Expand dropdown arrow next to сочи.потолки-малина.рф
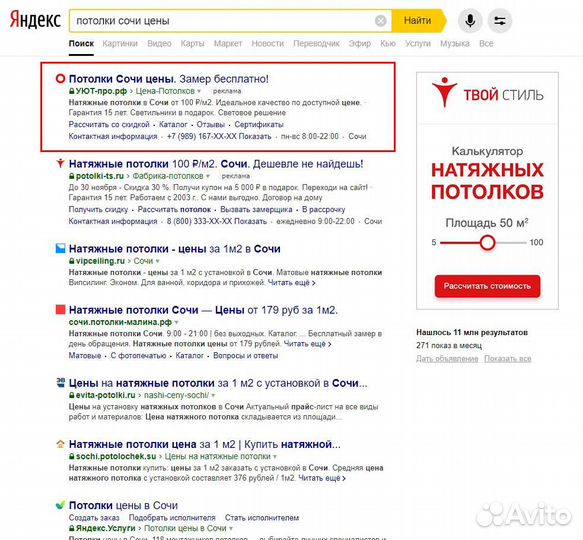Viewport: 583px width, 540px height. [177, 322]
